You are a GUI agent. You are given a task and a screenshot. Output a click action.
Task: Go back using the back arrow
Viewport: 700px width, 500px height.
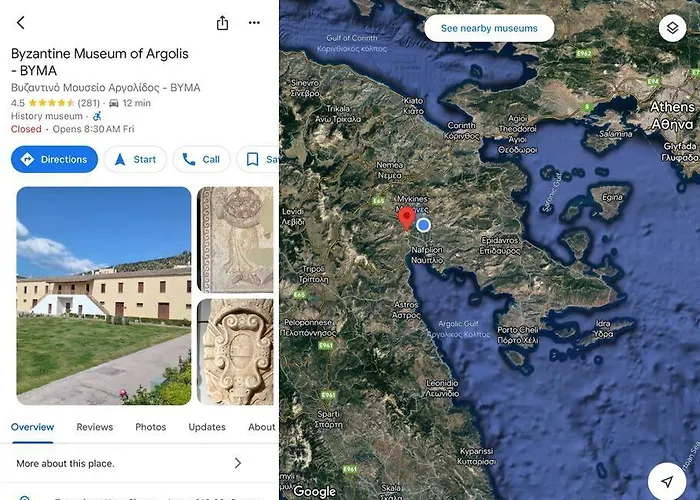tap(21, 22)
